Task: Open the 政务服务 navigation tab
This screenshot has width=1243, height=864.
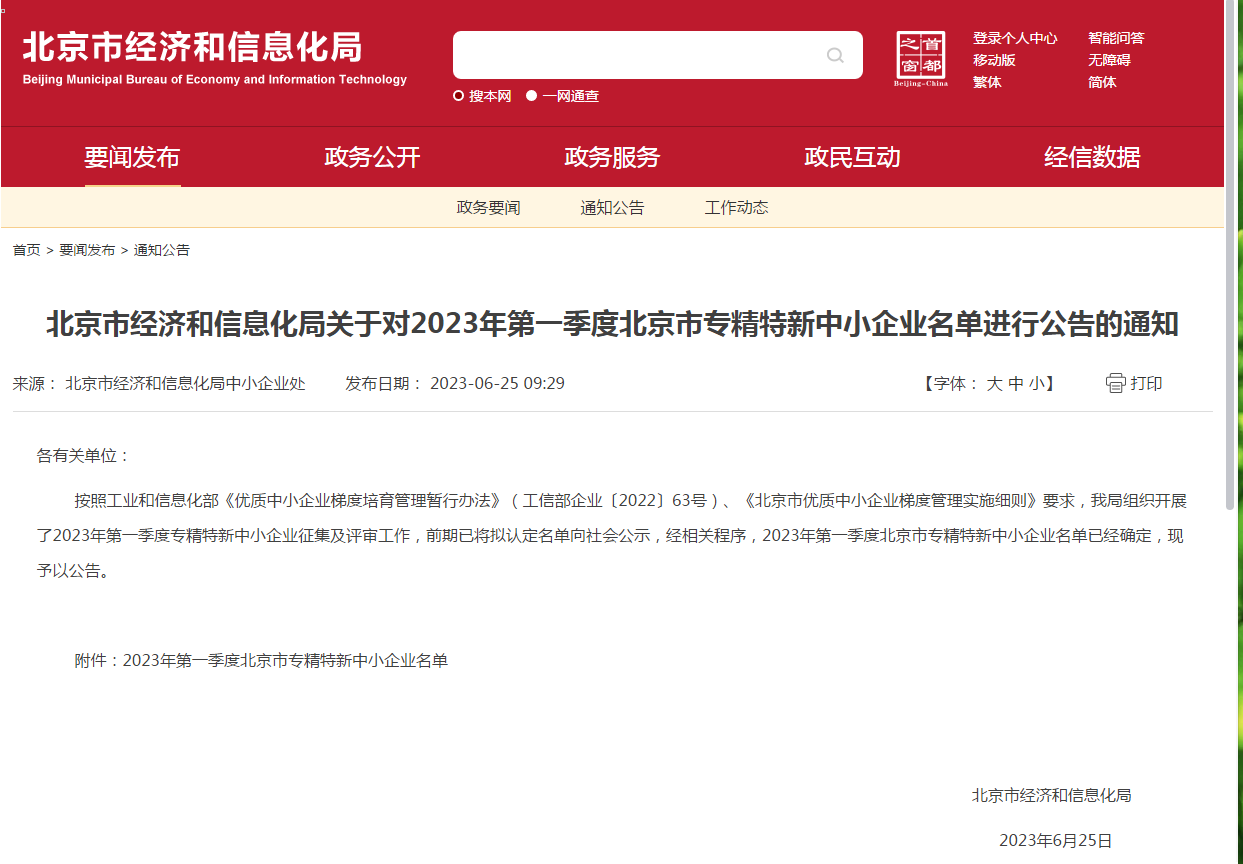Action: click(612, 157)
